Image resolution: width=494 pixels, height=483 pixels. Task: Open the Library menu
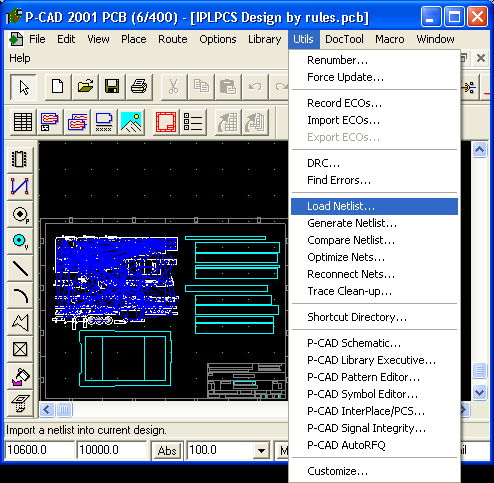(265, 39)
